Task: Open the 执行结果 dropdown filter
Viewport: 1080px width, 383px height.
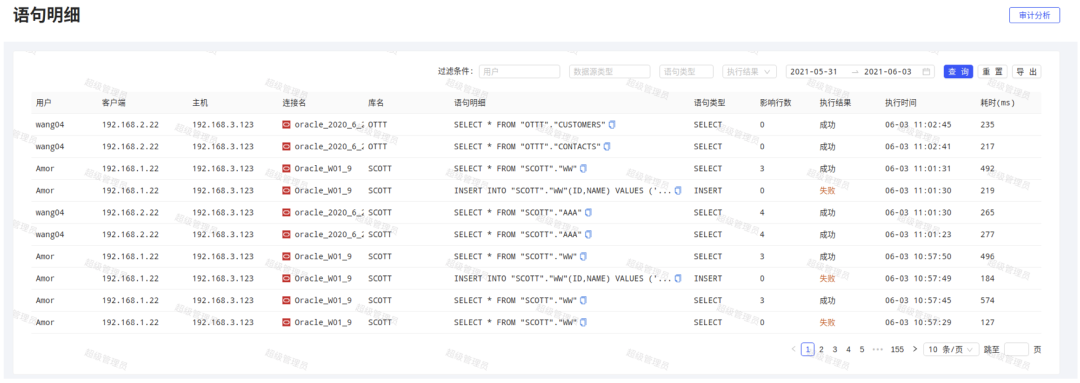Action: point(749,72)
